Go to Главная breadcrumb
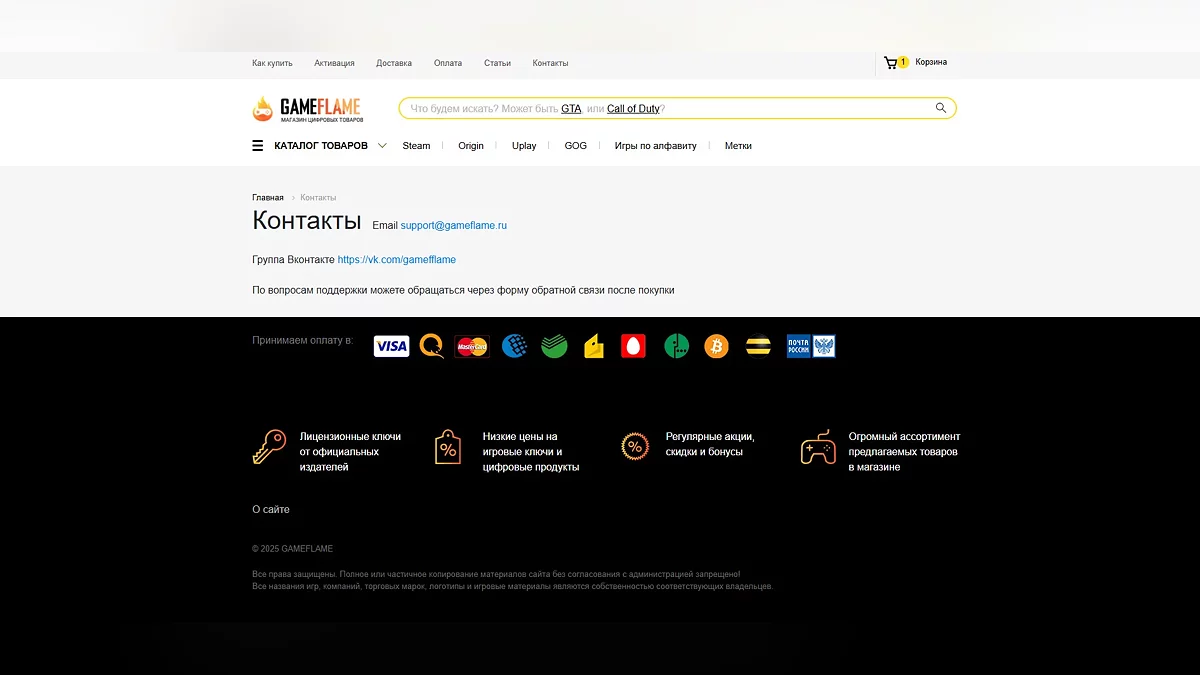 point(268,198)
